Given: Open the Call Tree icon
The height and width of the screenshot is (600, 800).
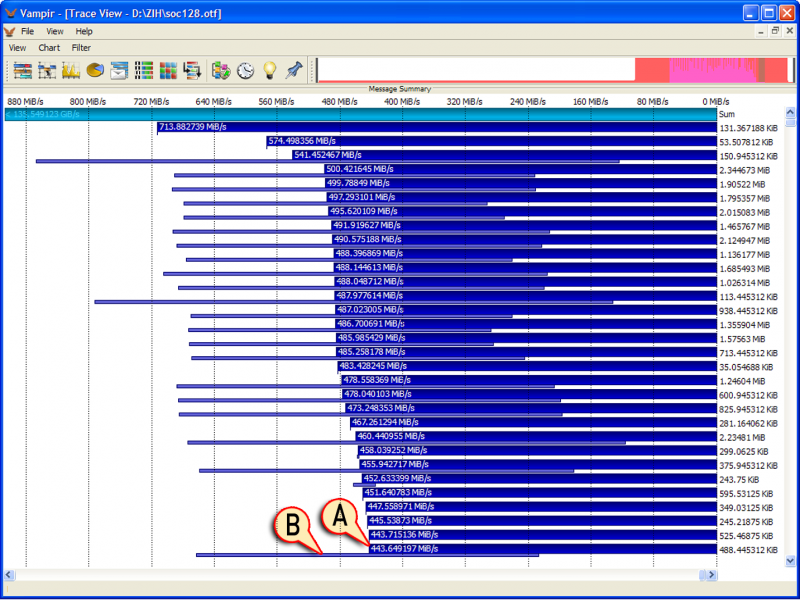Looking at the screenshot, I should click(193, 70).
